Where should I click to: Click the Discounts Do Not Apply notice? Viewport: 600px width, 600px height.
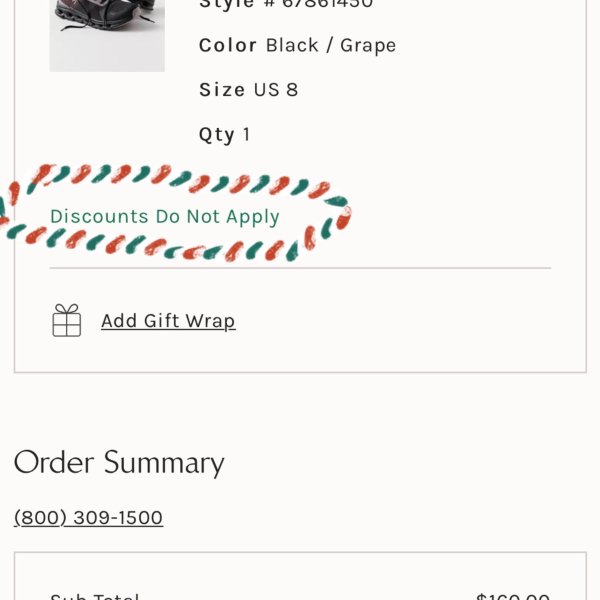pos(165,217)
